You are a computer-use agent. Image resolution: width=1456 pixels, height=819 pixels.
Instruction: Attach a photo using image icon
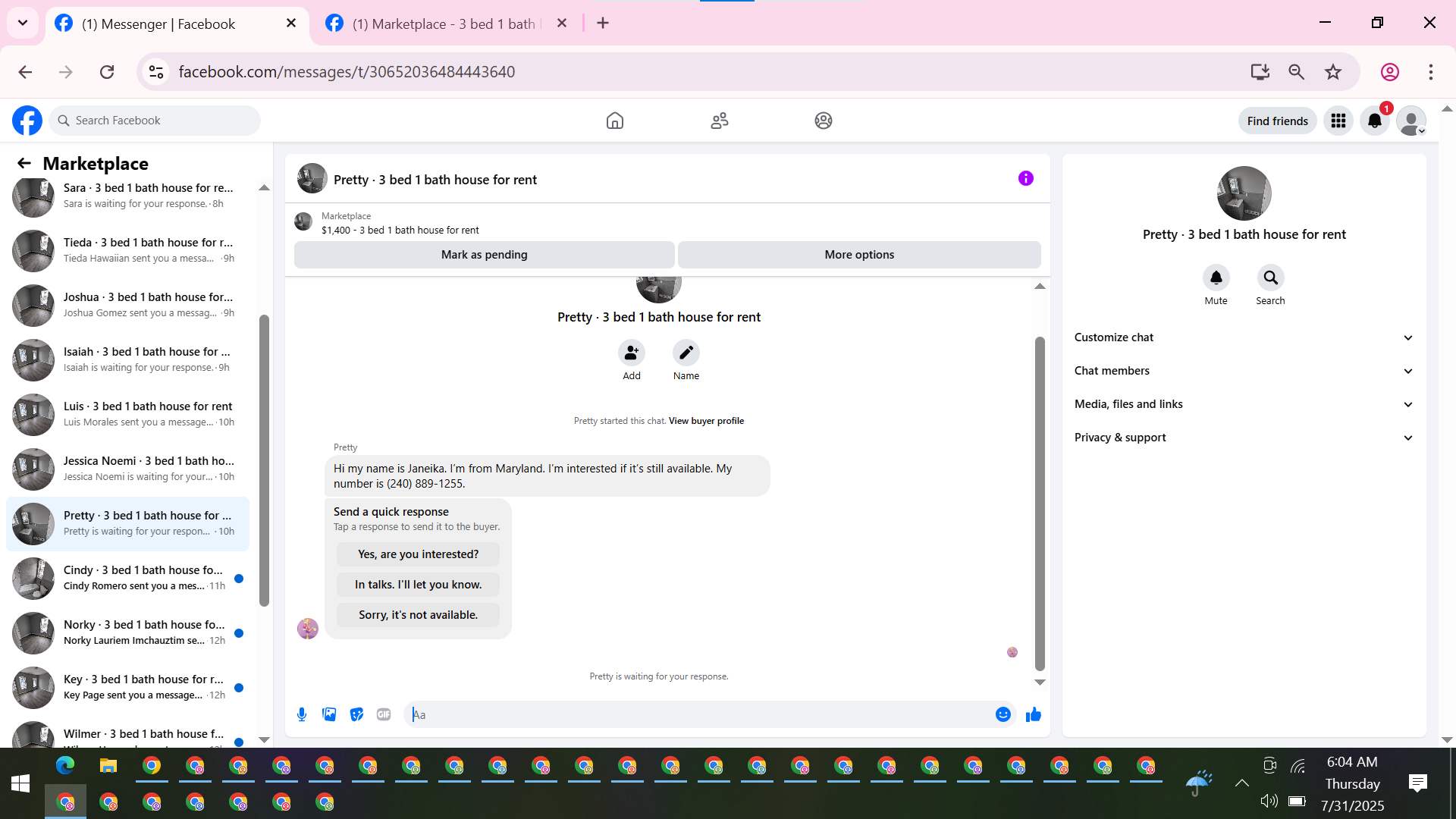pyautogui.click(x=329, y=714)
